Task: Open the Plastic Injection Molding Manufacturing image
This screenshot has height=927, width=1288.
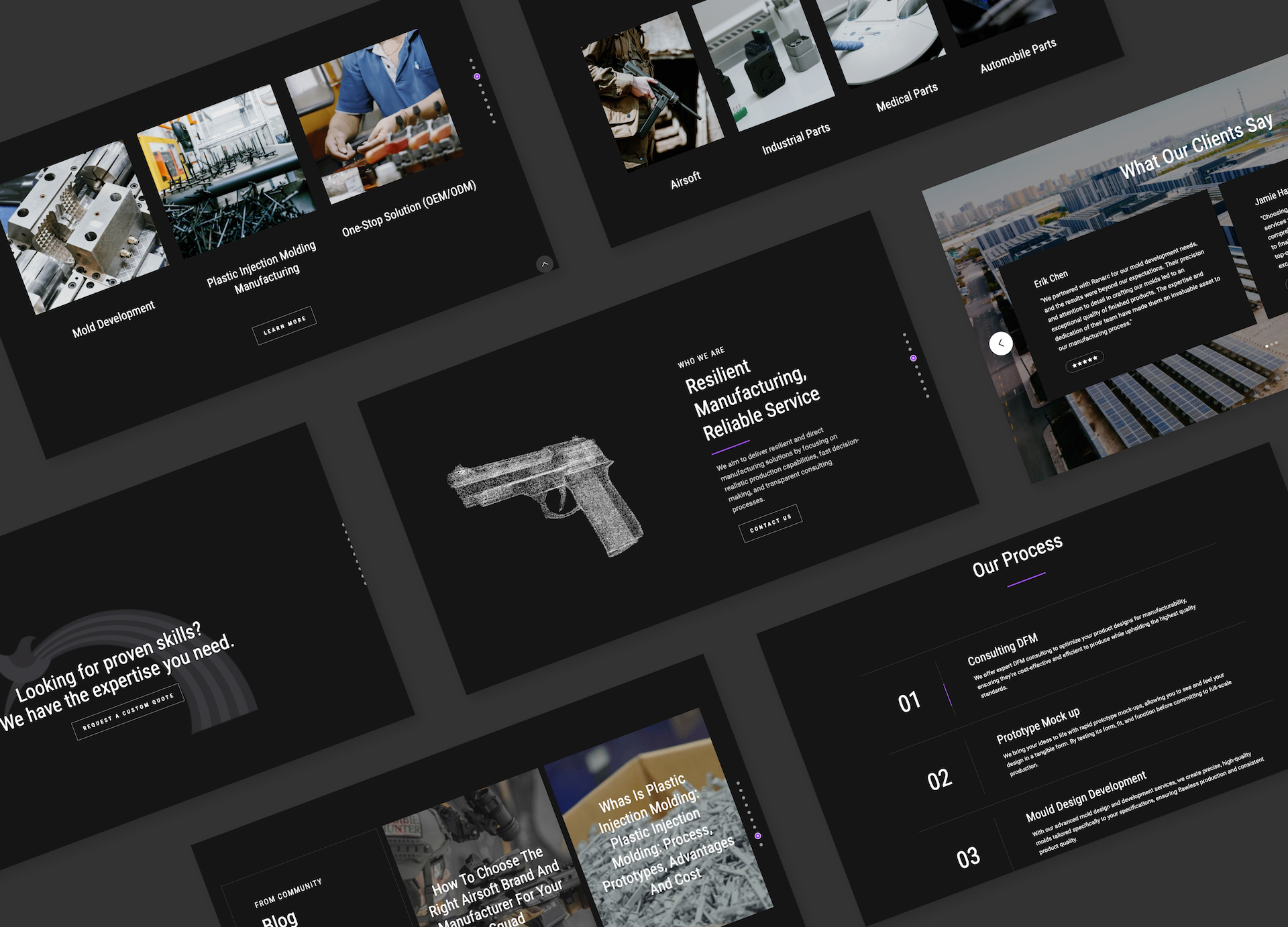Action: [227, 171]
